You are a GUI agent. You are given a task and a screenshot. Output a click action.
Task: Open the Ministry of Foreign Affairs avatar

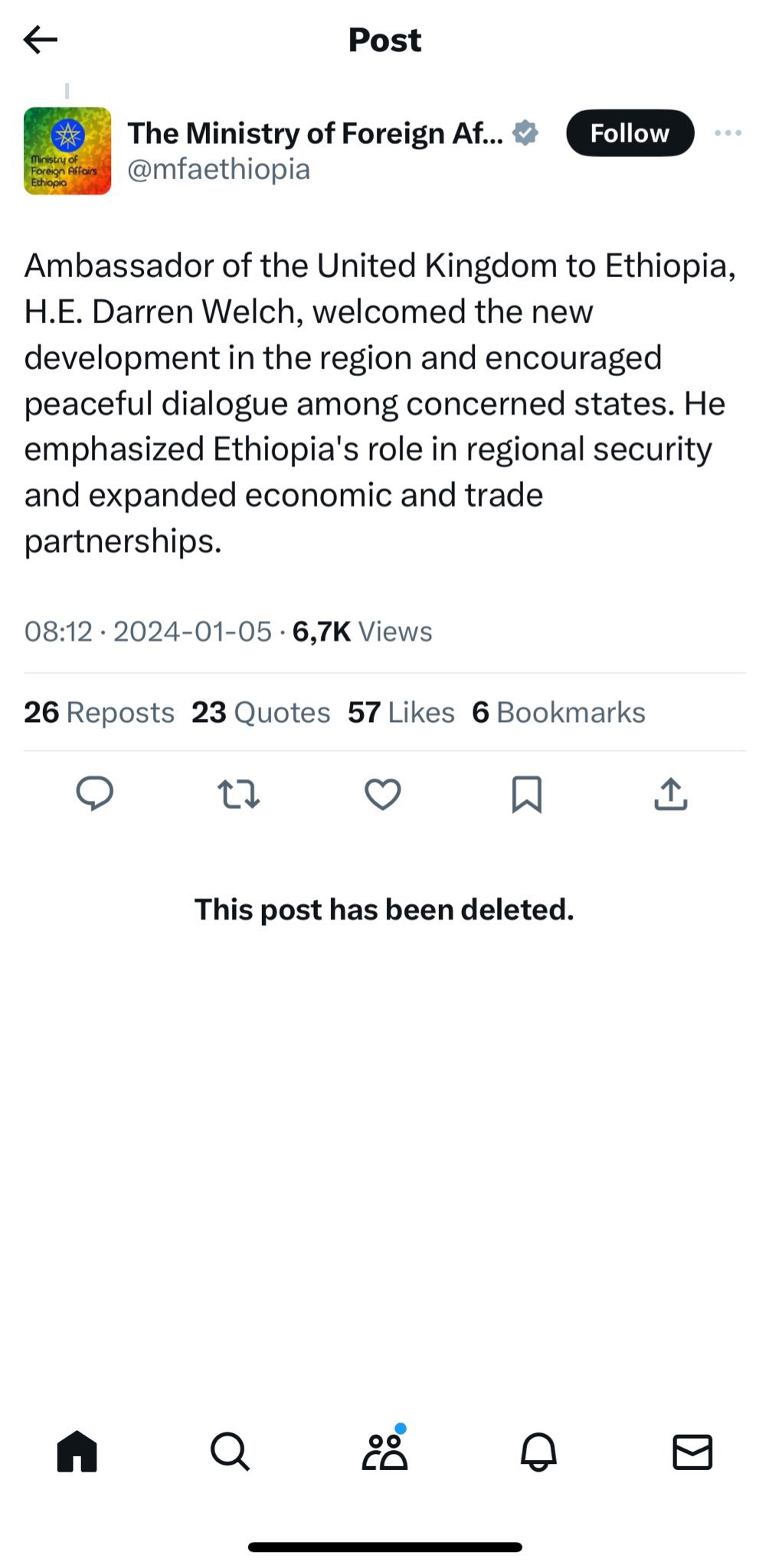(x=67, y=151)
